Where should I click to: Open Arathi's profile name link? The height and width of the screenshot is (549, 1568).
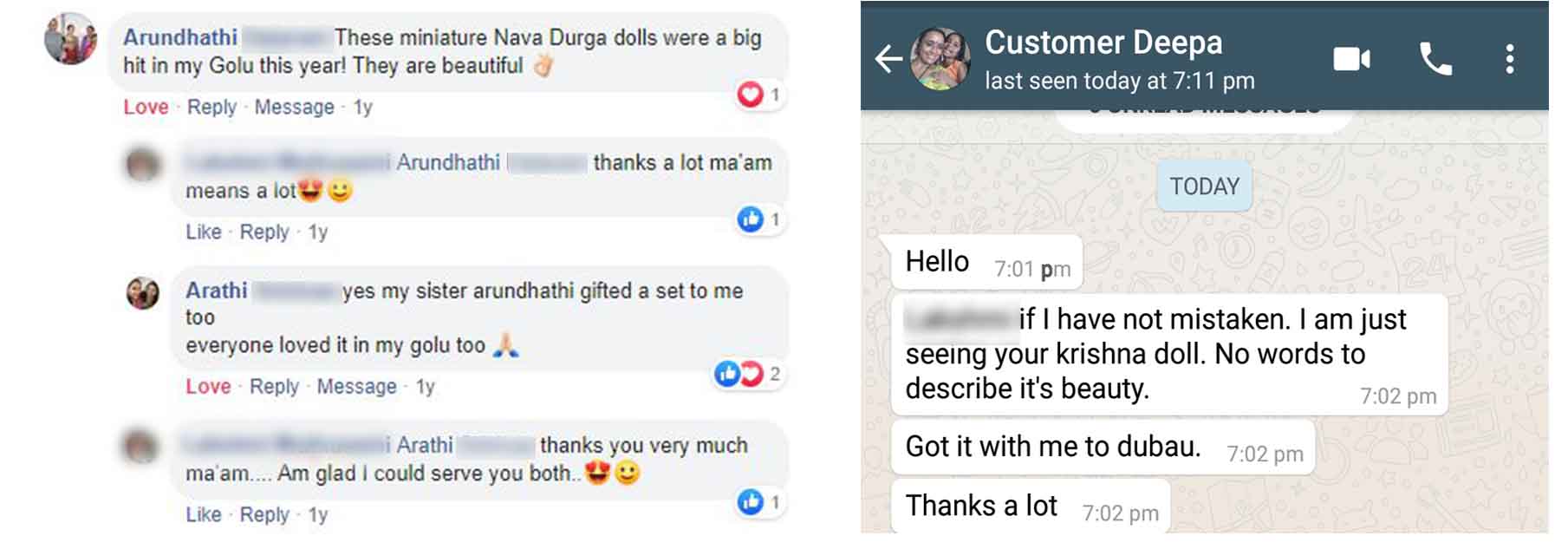[x=217, y=291]
